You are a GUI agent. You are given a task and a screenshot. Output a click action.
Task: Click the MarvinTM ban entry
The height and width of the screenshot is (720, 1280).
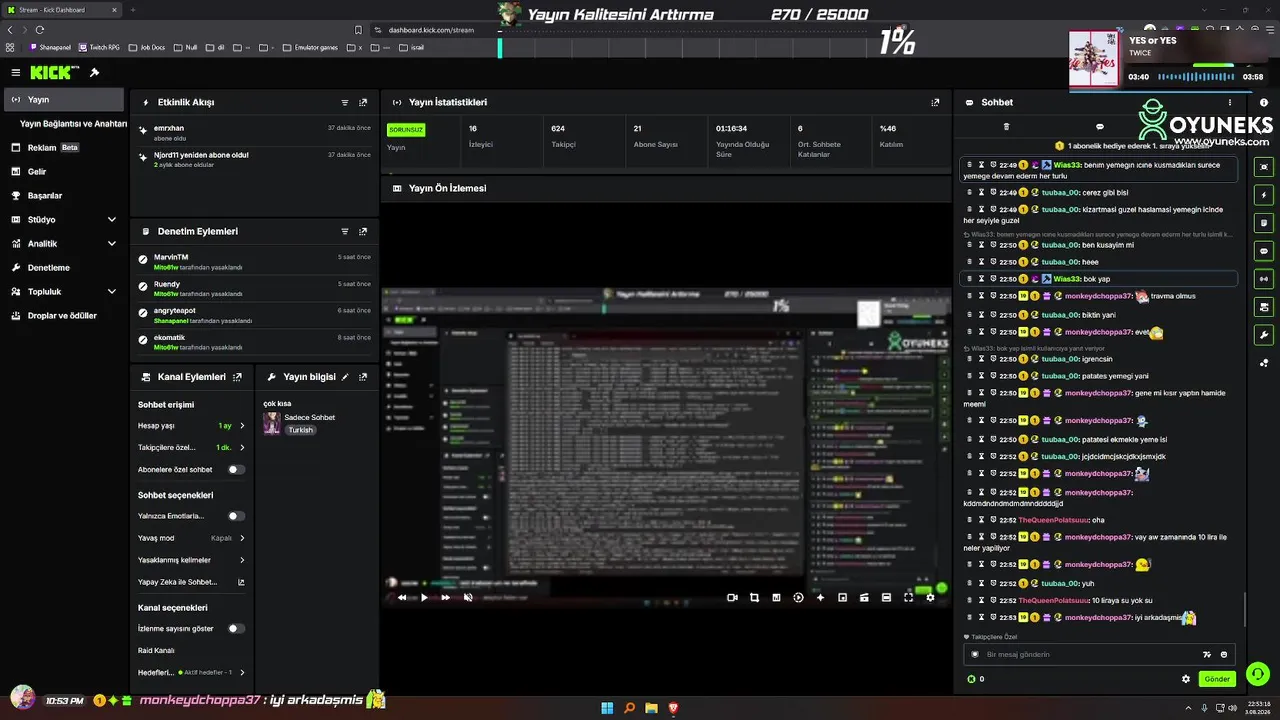click(x=255, y=262)
